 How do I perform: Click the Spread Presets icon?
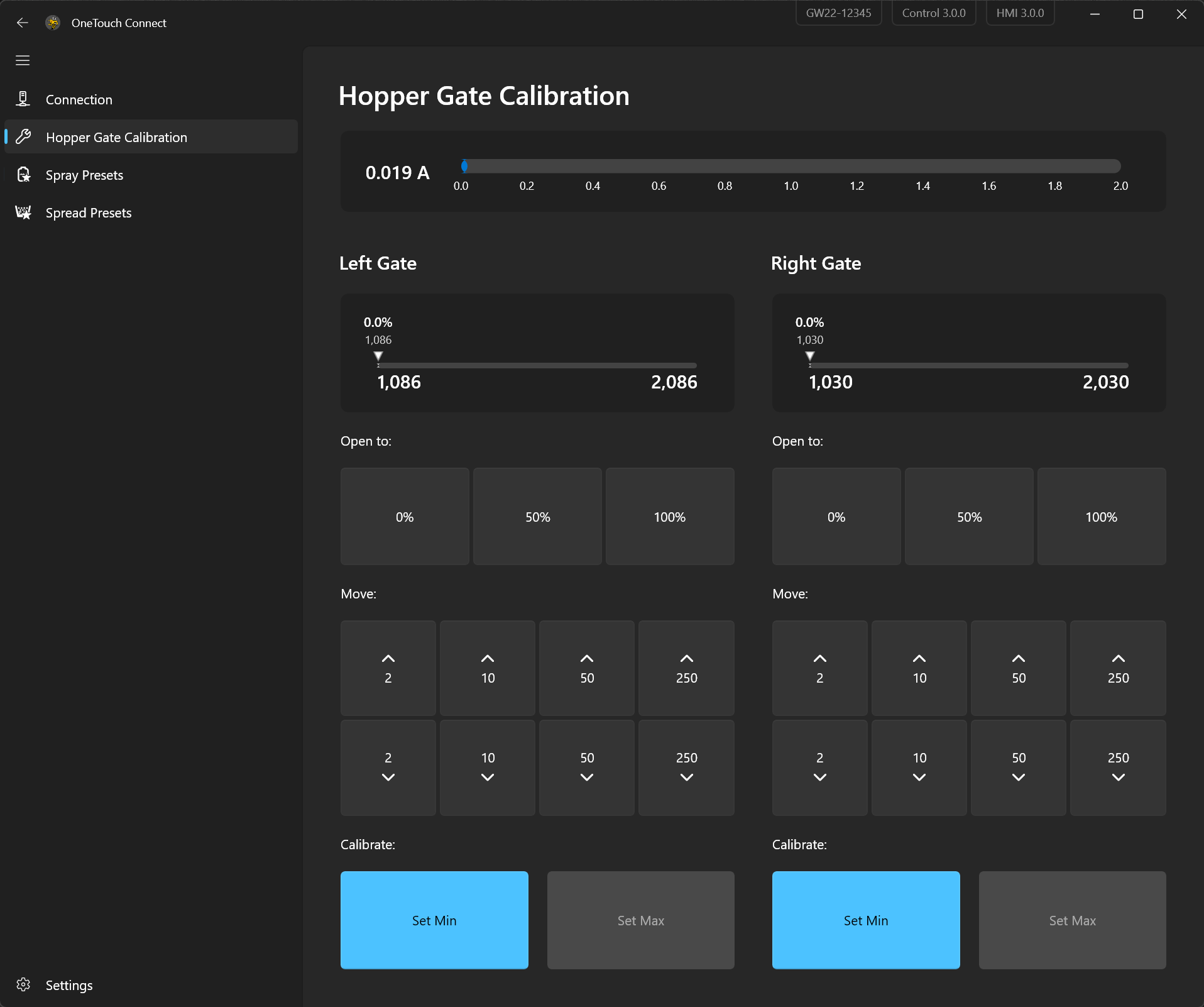pyautogui.click(x=23, y=212)
